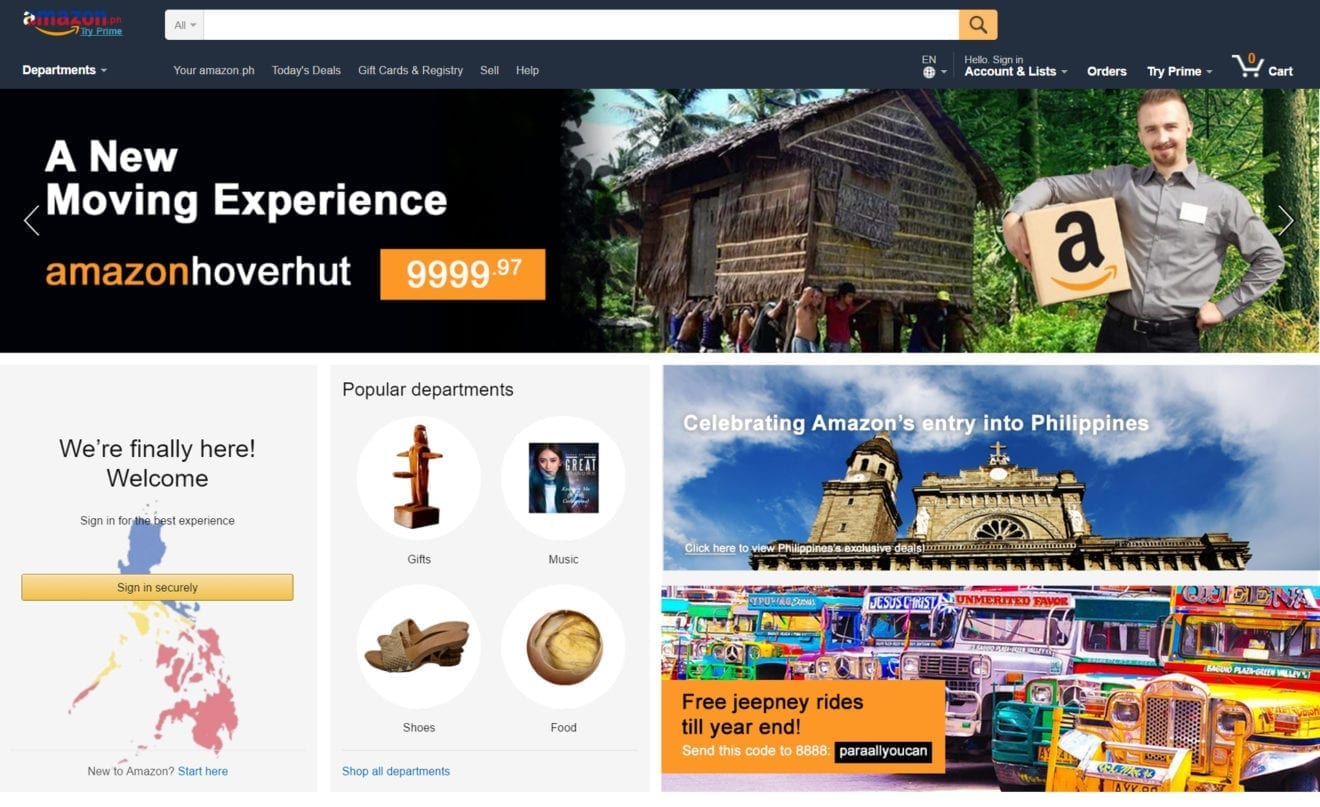The image size is (1320, 807).
Task: Click the orange search magnifier button
Action: 977,25
